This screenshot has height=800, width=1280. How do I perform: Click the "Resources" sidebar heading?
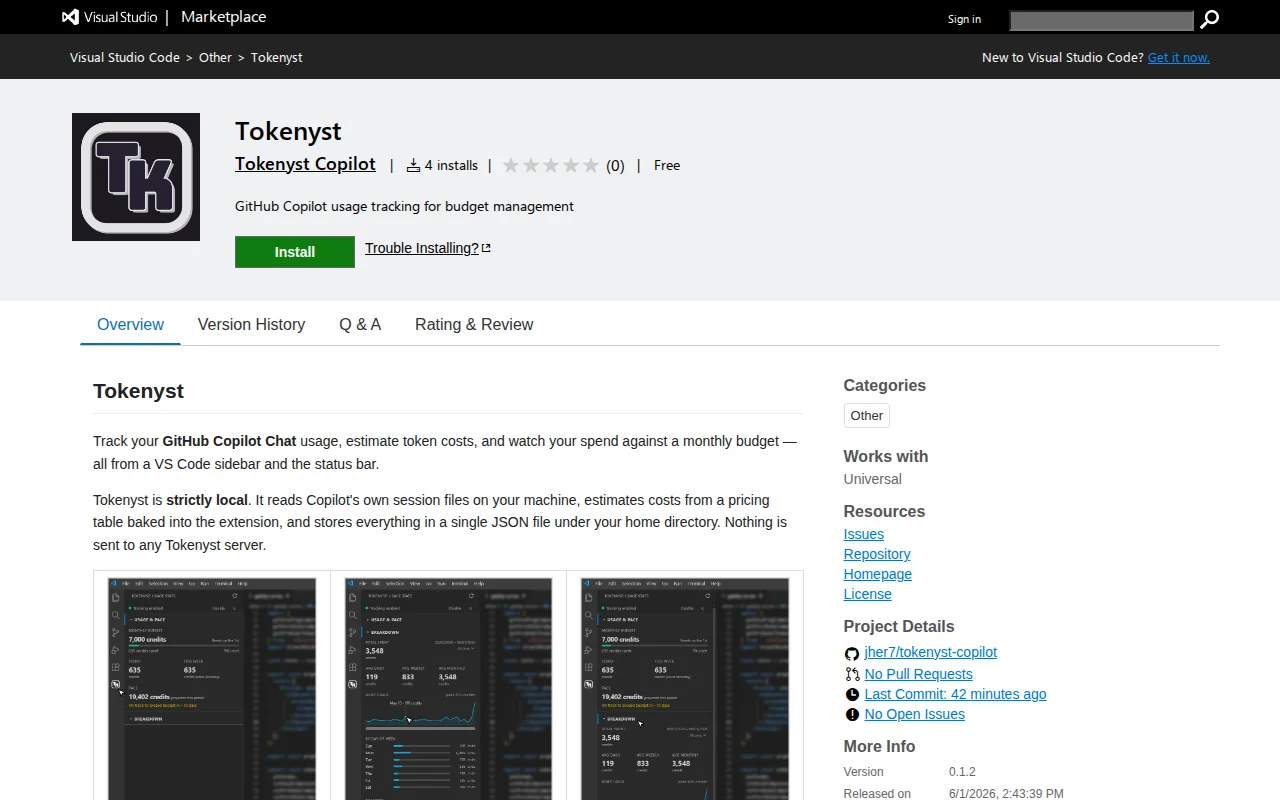click(885, 511)
